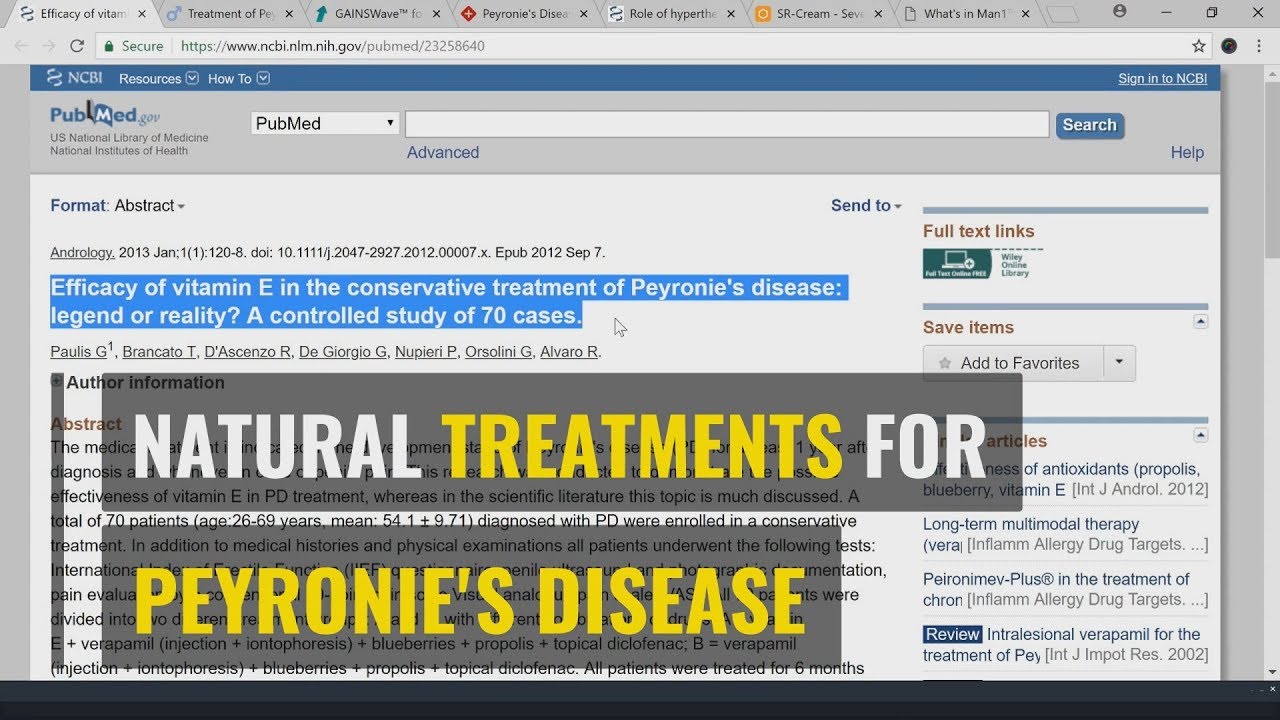Image resolution: width=1280 pixels, height=720 pixels.
Task: Open the How To dropdown menu
Action: [238, 79]
